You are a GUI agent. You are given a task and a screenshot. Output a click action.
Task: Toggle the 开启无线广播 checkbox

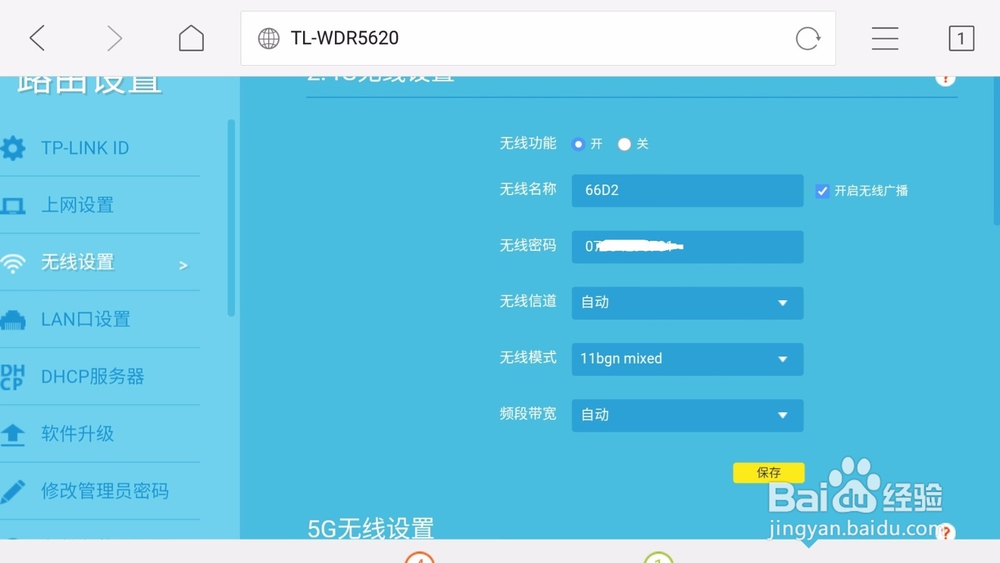tap(822, 191)
